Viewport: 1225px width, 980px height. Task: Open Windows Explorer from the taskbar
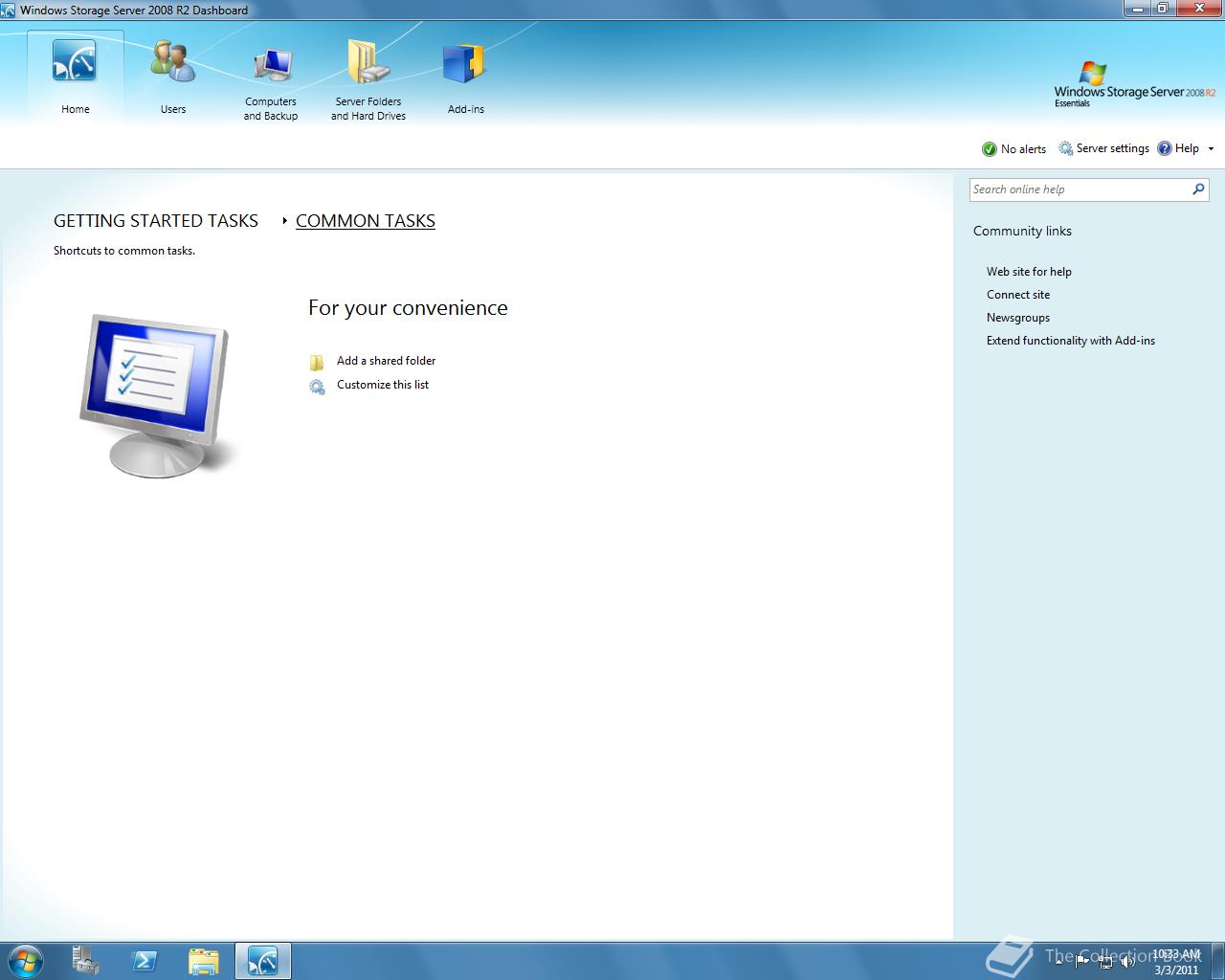pyautogui.click(x=204, y=961)
